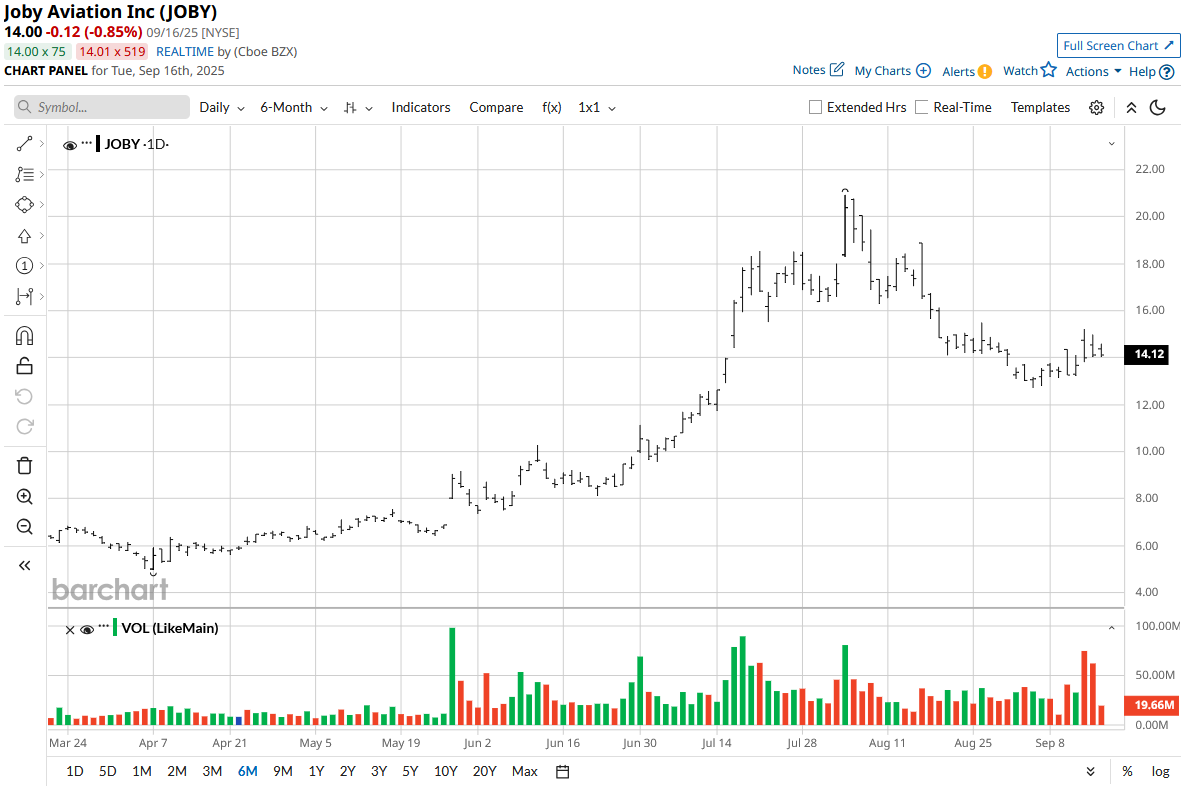Switch to the 3M time range
The width and height of the screenshot is (1194, 812).
212,772
